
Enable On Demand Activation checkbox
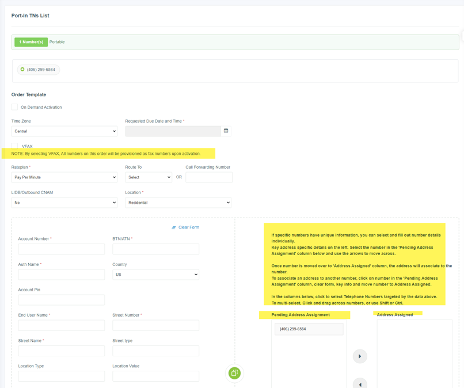click(x=14, y=107)
